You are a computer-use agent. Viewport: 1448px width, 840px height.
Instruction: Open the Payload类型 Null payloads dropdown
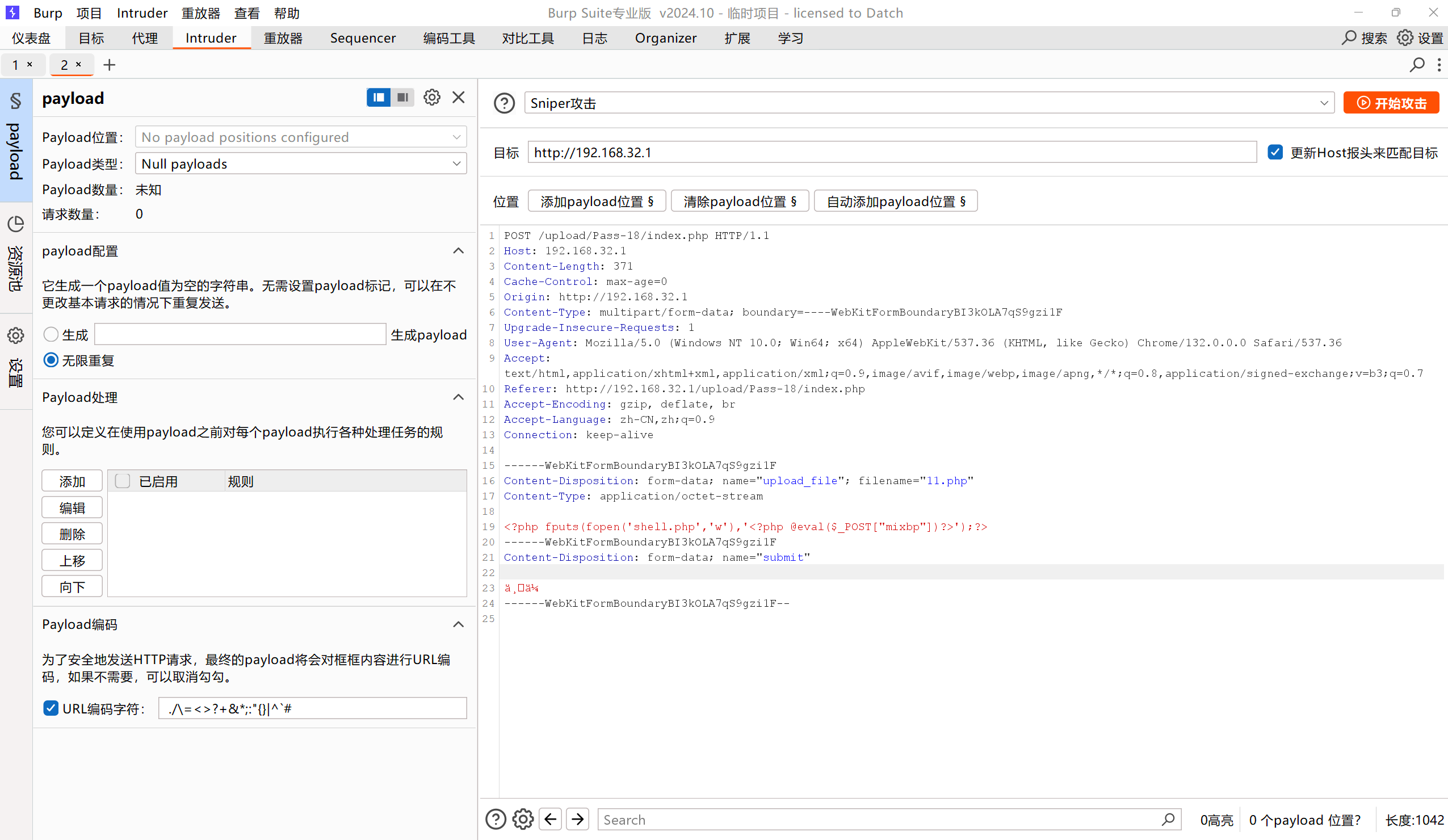300,164
